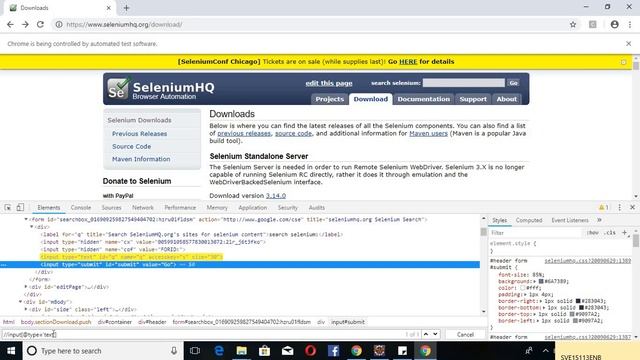The height and width of the screenshot is (360, 640).
Task: Open Maven Information in the sidebar
Action: [x=141, y=159]
